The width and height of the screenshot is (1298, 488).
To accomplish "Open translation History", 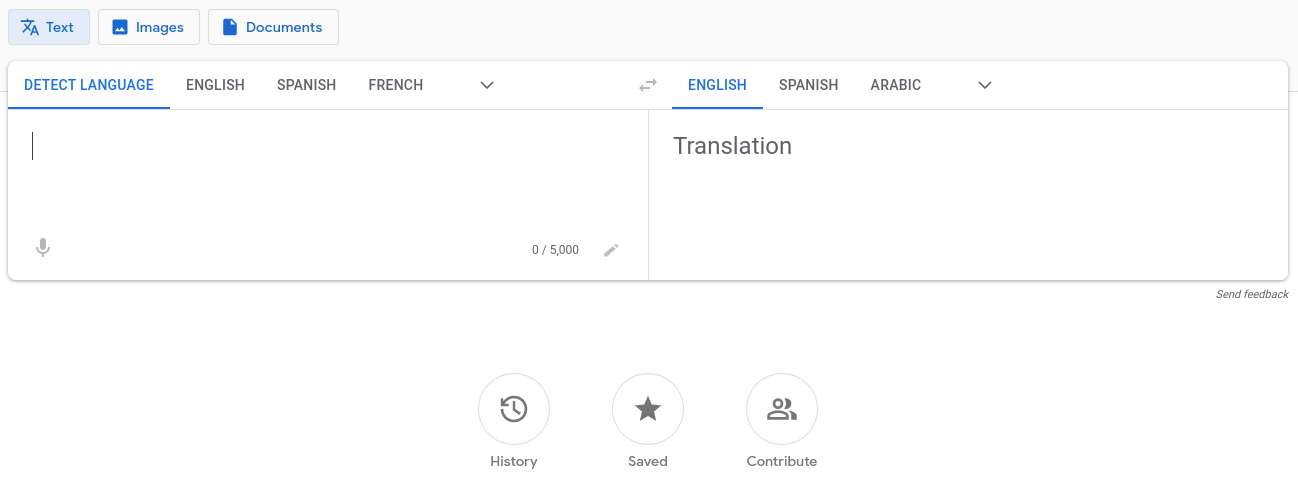I will 514,409.
